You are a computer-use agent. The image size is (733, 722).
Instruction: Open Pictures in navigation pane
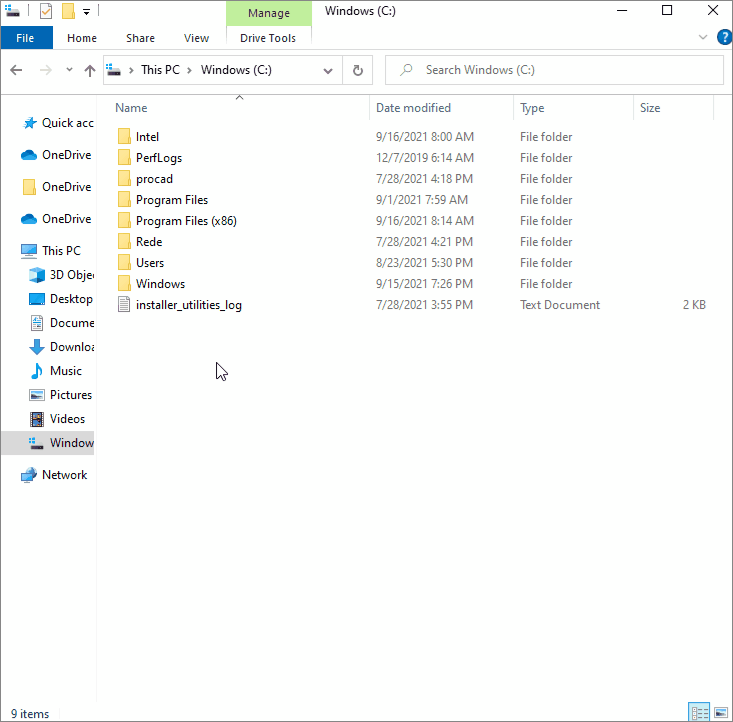tap(61, 395)
